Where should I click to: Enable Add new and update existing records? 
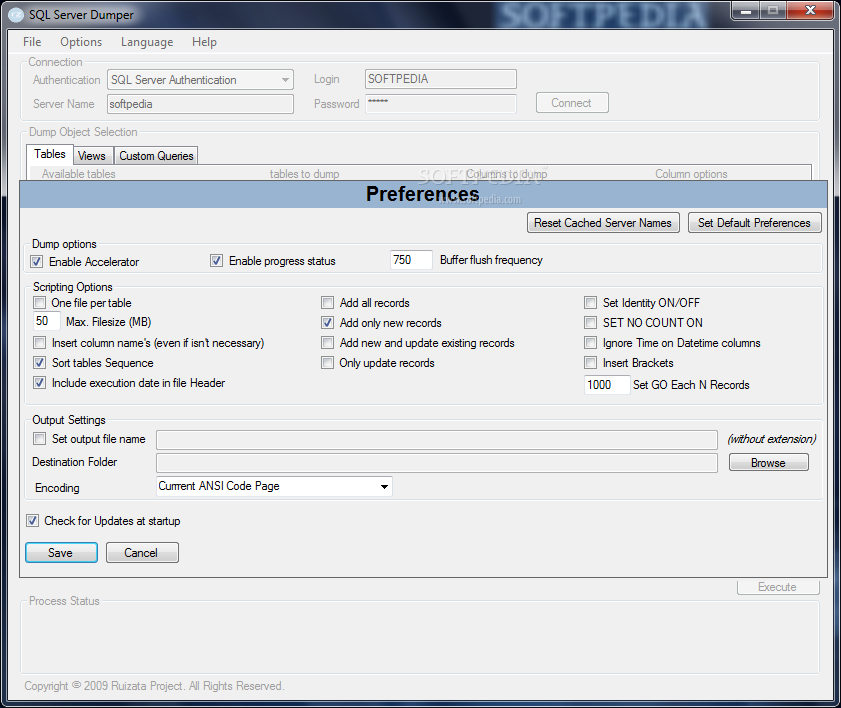click(x=327, y=343)
